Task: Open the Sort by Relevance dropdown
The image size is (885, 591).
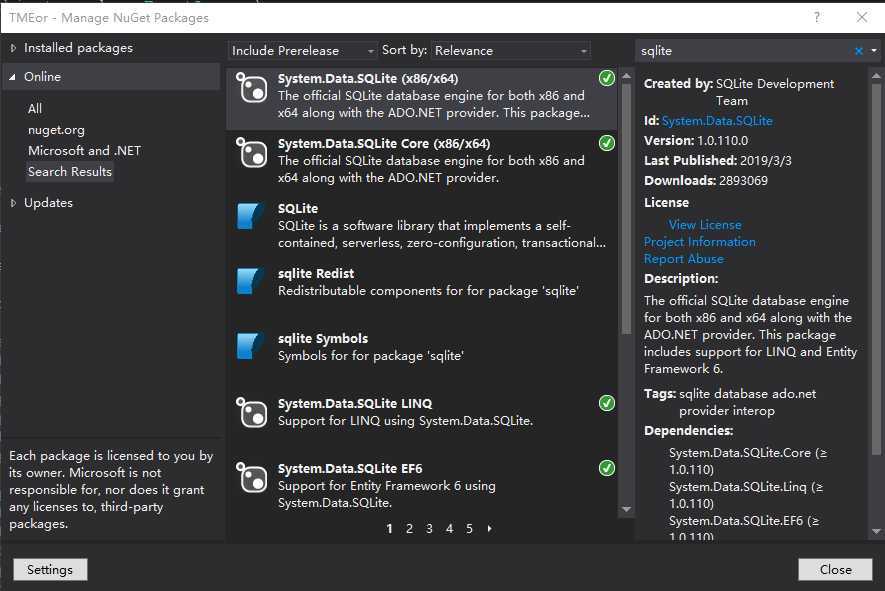Action: [511, 51]
